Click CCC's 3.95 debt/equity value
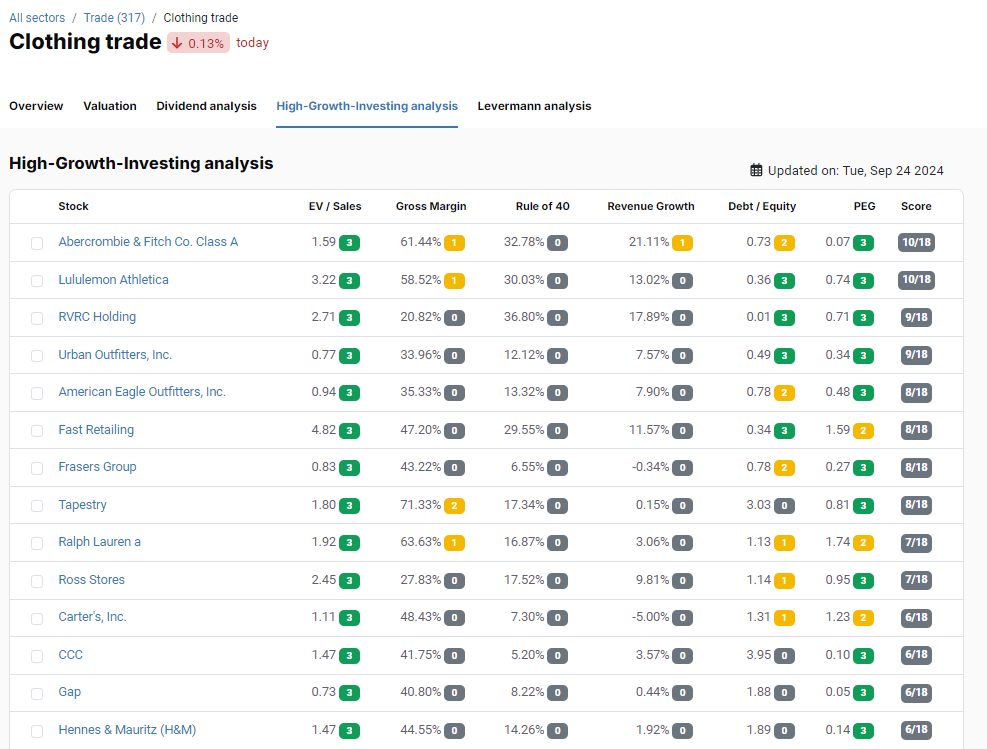This screenshot has height=749, width=987. click(x=759, y=655)
